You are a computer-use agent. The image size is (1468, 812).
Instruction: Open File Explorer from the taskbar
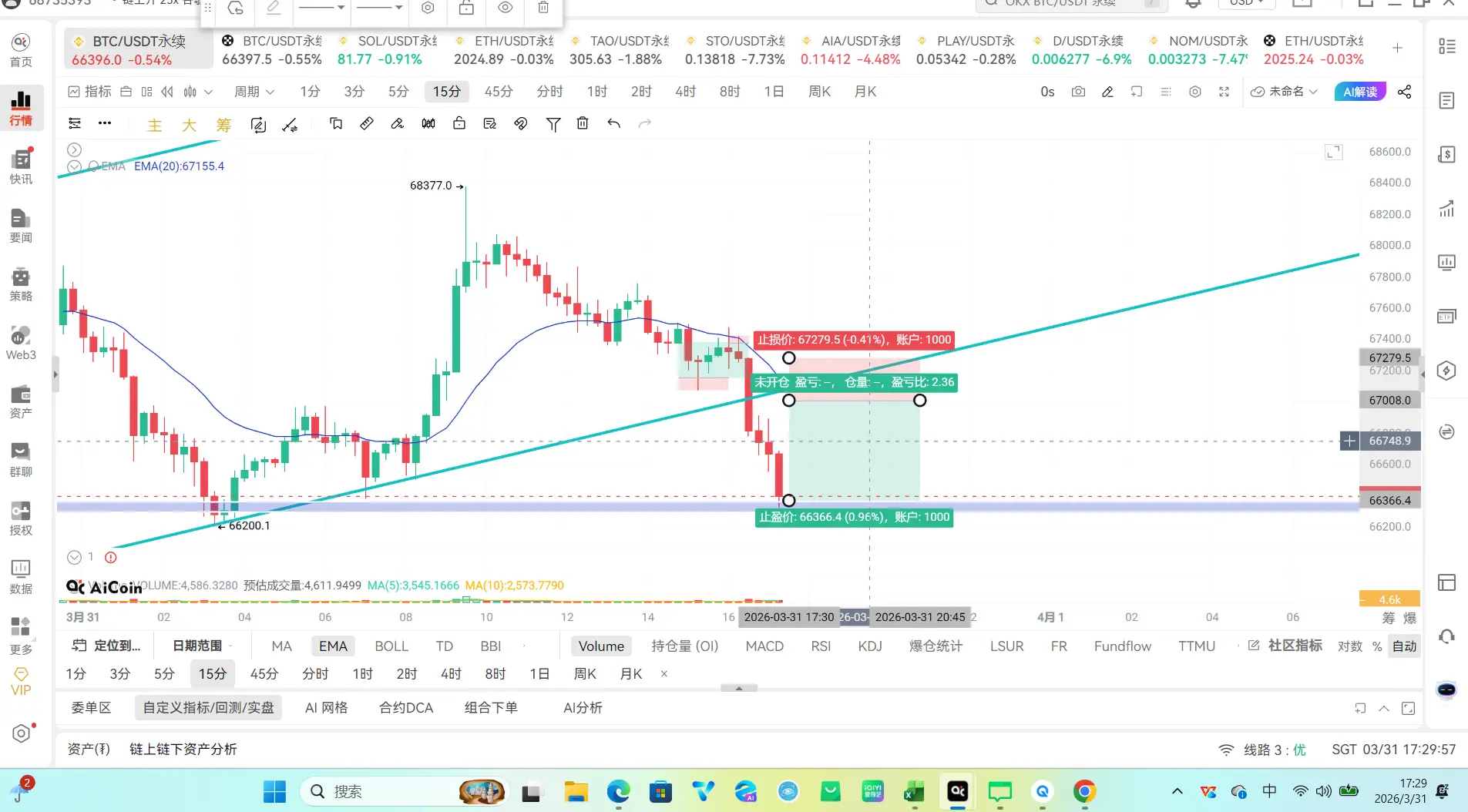[x=576, y=791]
